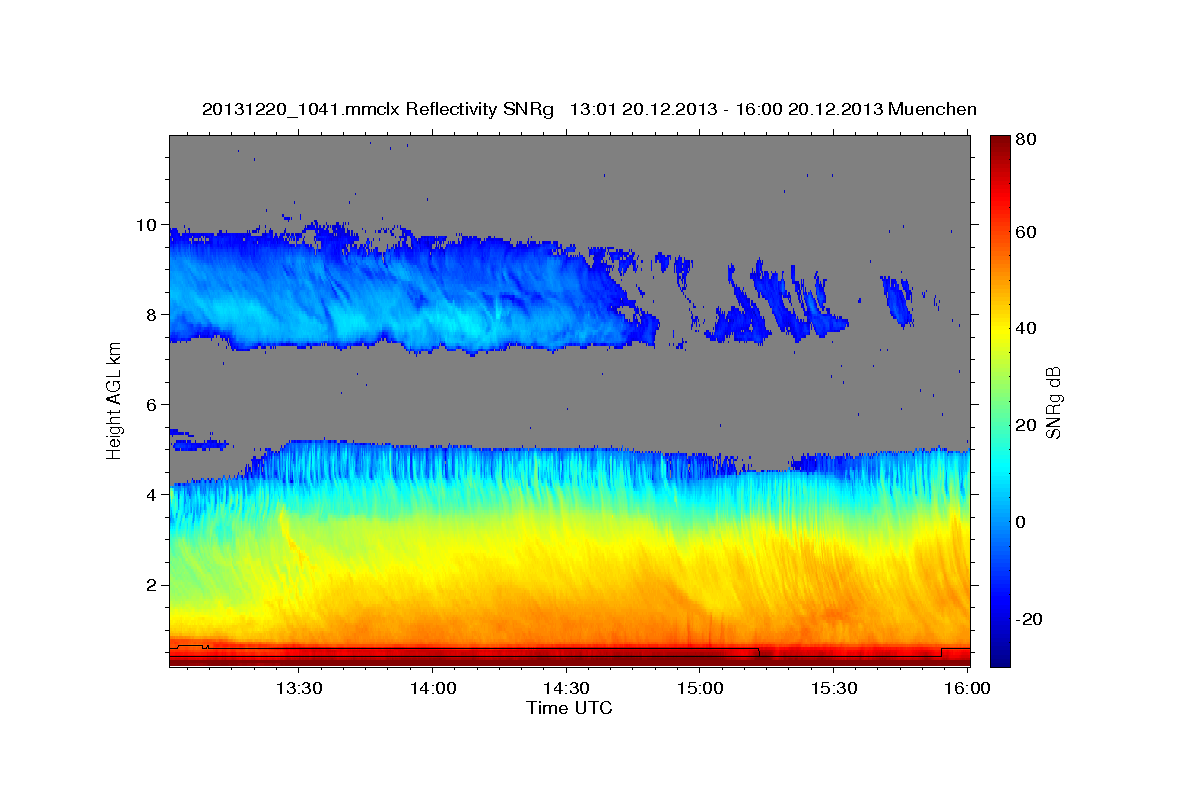Click the height tick label 2
The width and height of the screenshot is (1200, 800).
pos(153,584)
